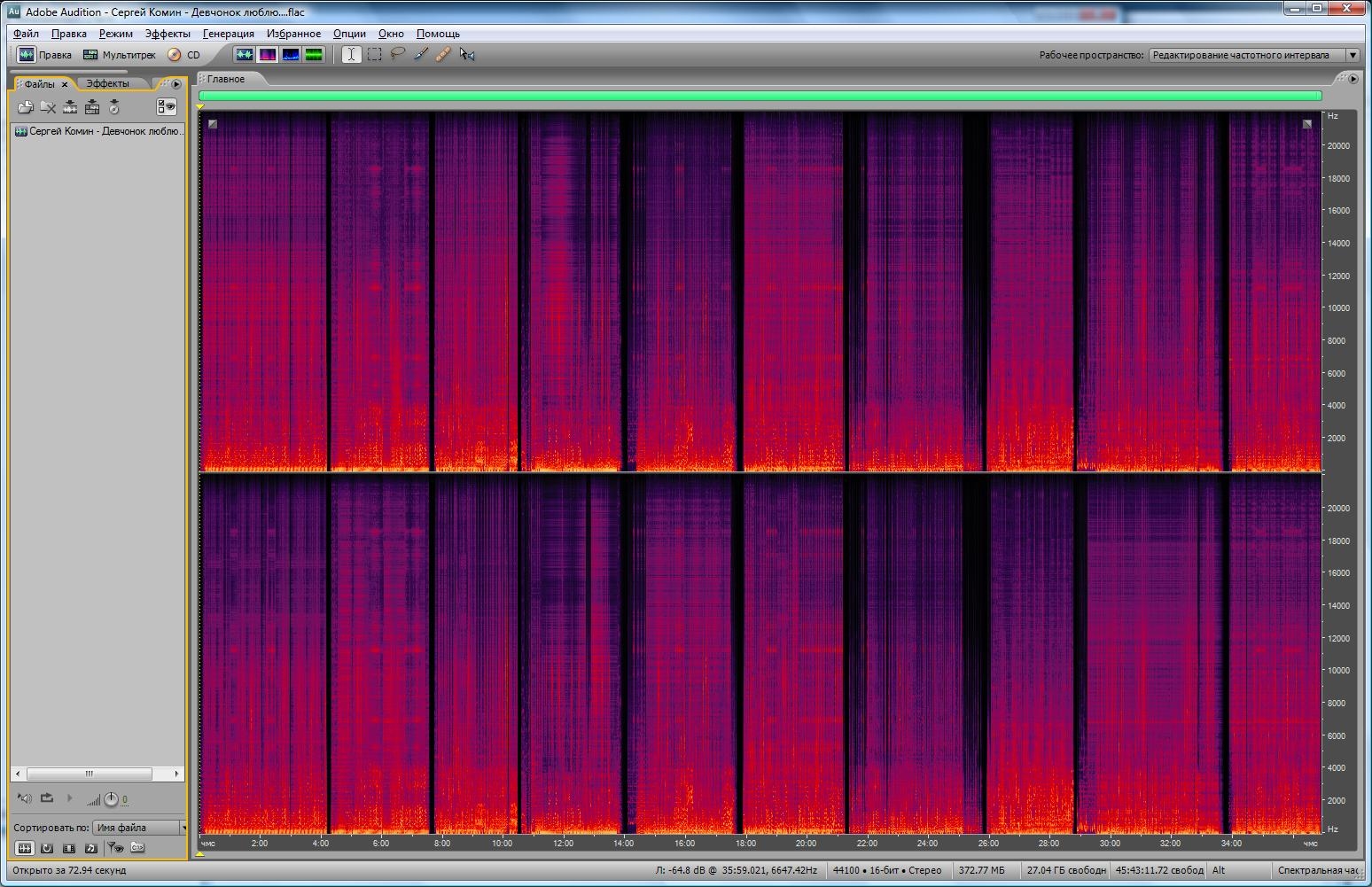Open the Помощь menu
Screen dimensions: 1372x887
(438, 34)
